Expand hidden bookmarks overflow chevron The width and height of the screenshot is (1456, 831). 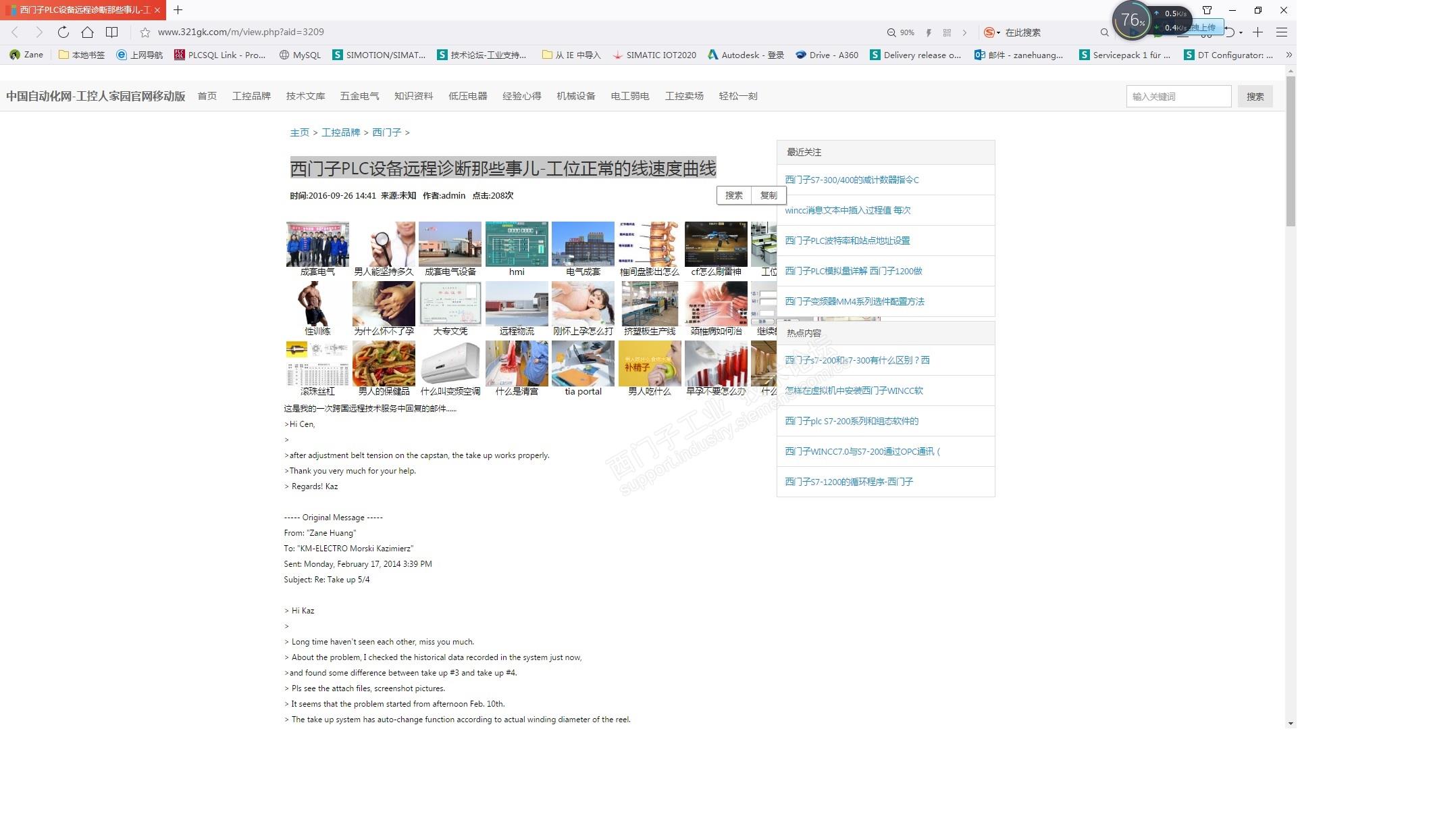click(1289, 55)
